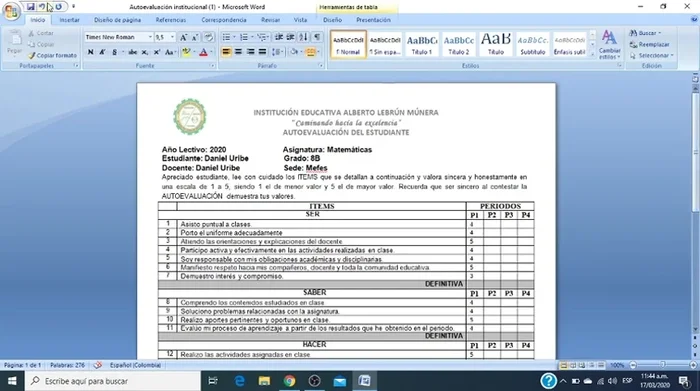Show paragraph marks (¶)
The width and height of the screenshot is (700, 391).
coord(317,37)
